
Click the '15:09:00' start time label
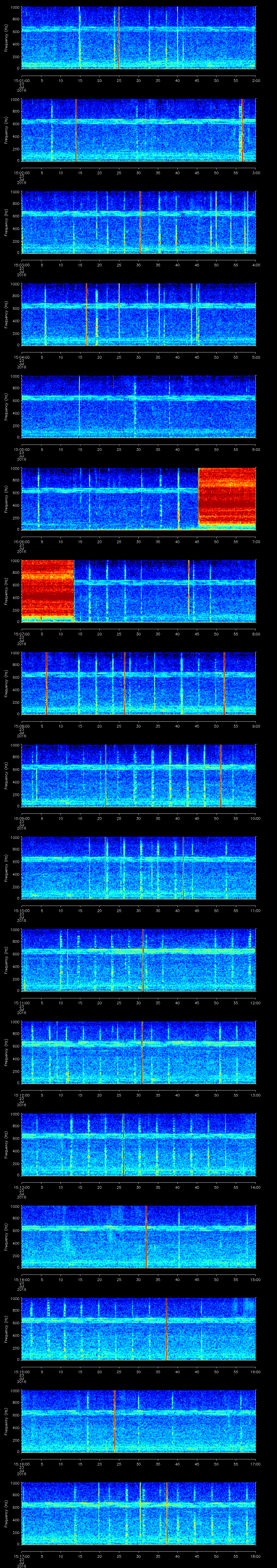pos(21,818)
